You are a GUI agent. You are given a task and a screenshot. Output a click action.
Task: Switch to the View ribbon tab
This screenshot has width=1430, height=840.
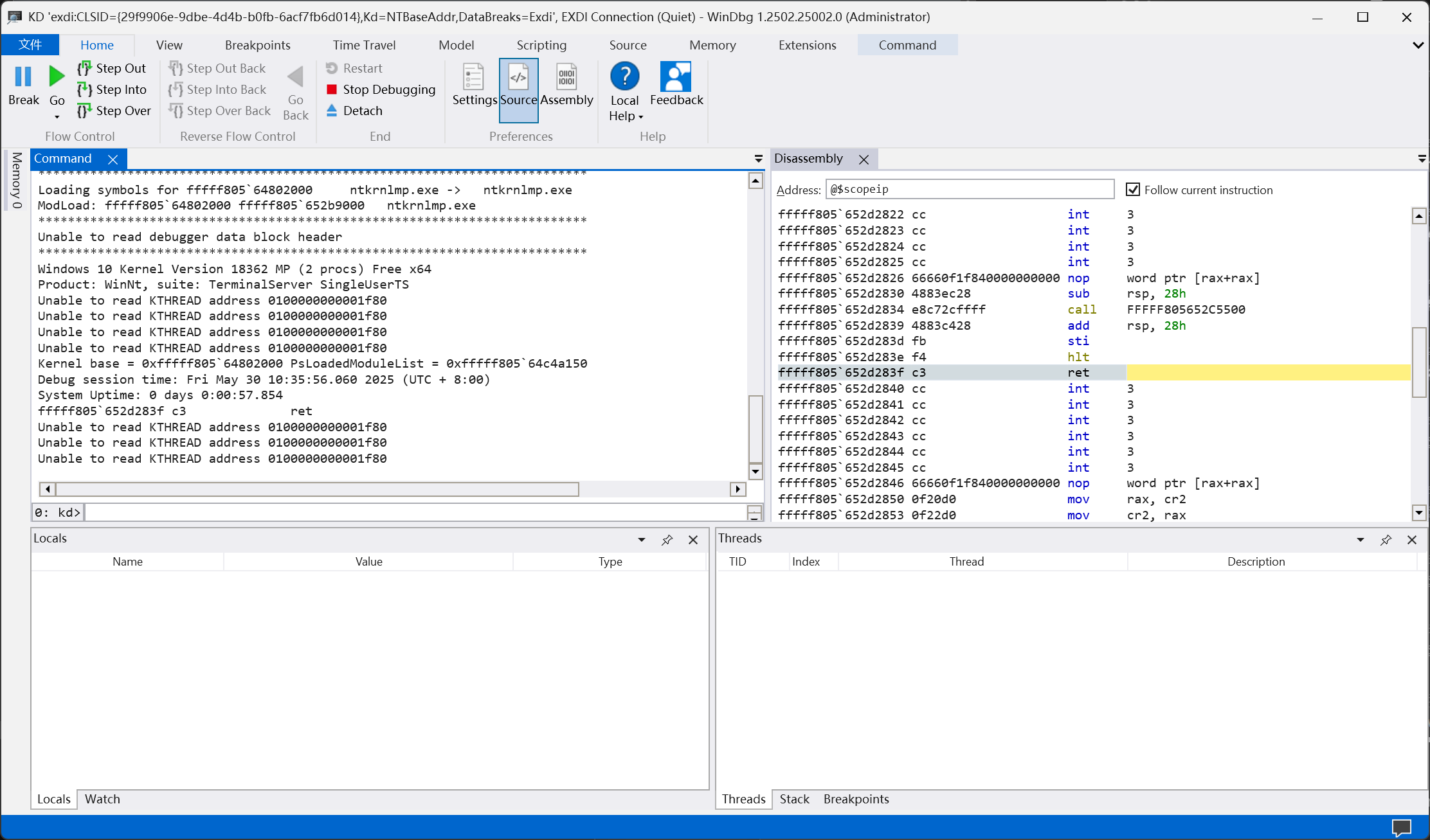click(x=169, y=45)
